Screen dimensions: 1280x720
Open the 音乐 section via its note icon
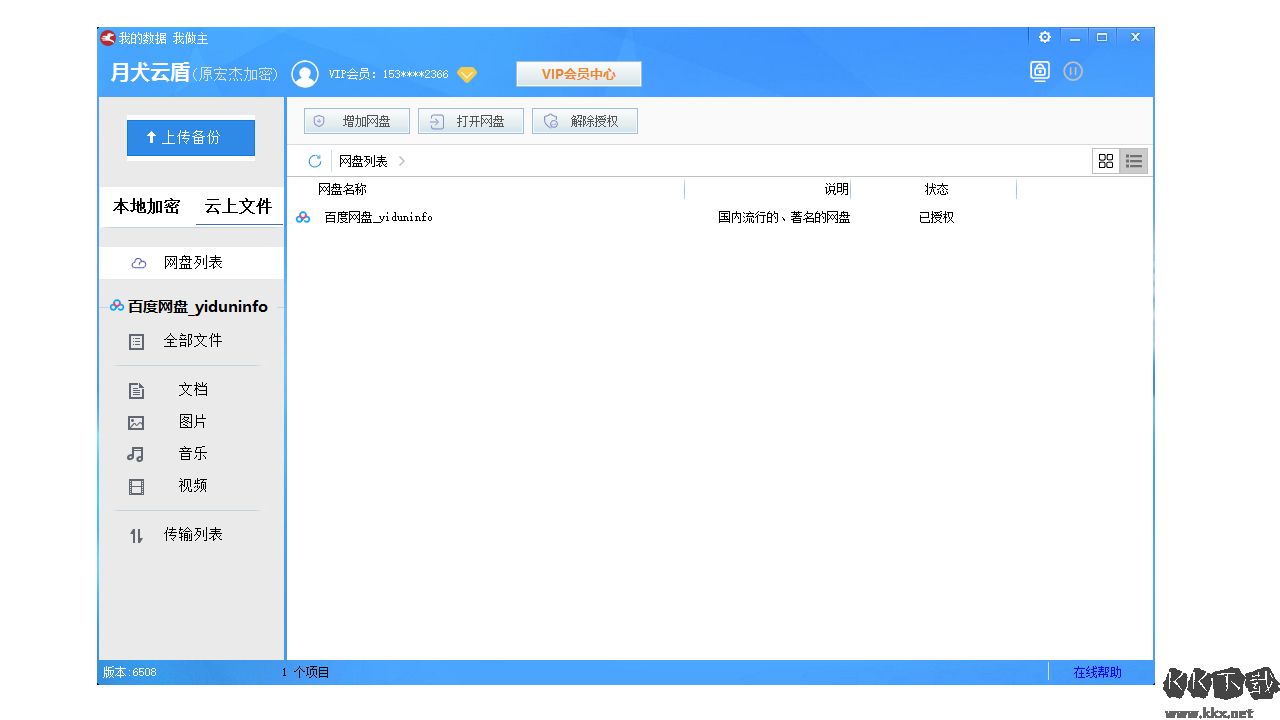136,454
